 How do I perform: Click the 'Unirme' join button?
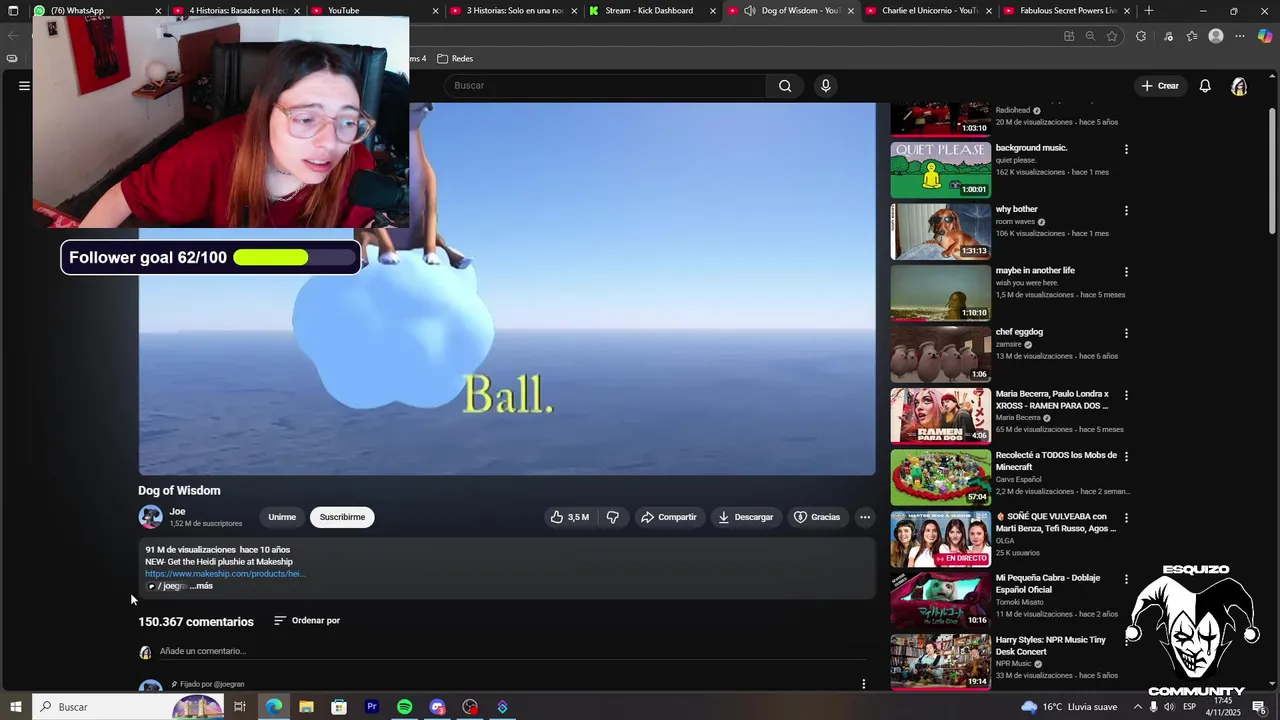282,517
